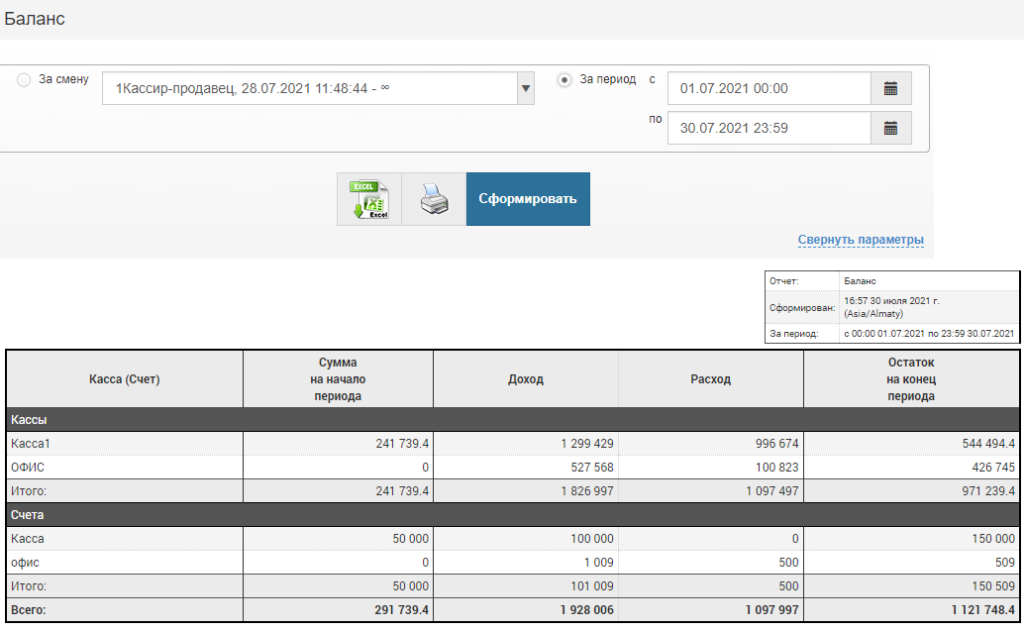Open calendar for period start date
This screenshot has width=1024, height=630.
point(891,88)
